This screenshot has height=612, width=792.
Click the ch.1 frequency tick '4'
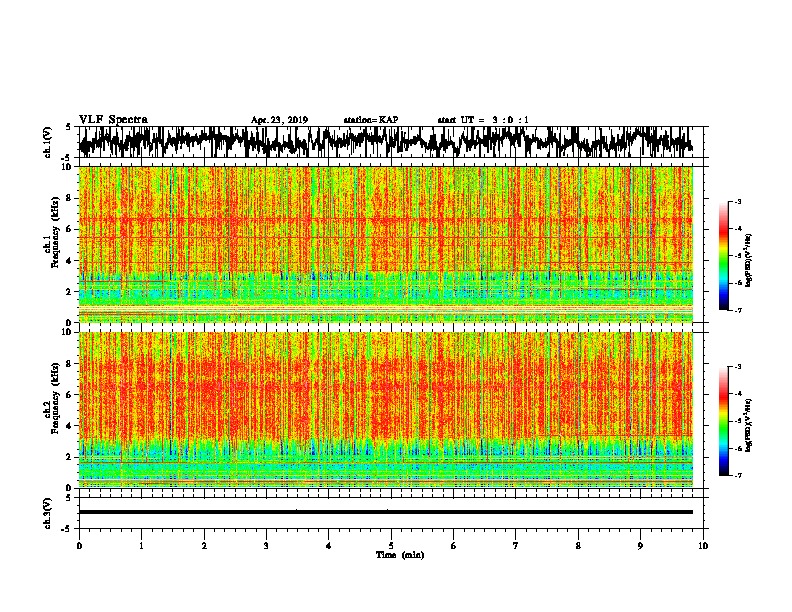pyautogui.click(x=71, y=261)
